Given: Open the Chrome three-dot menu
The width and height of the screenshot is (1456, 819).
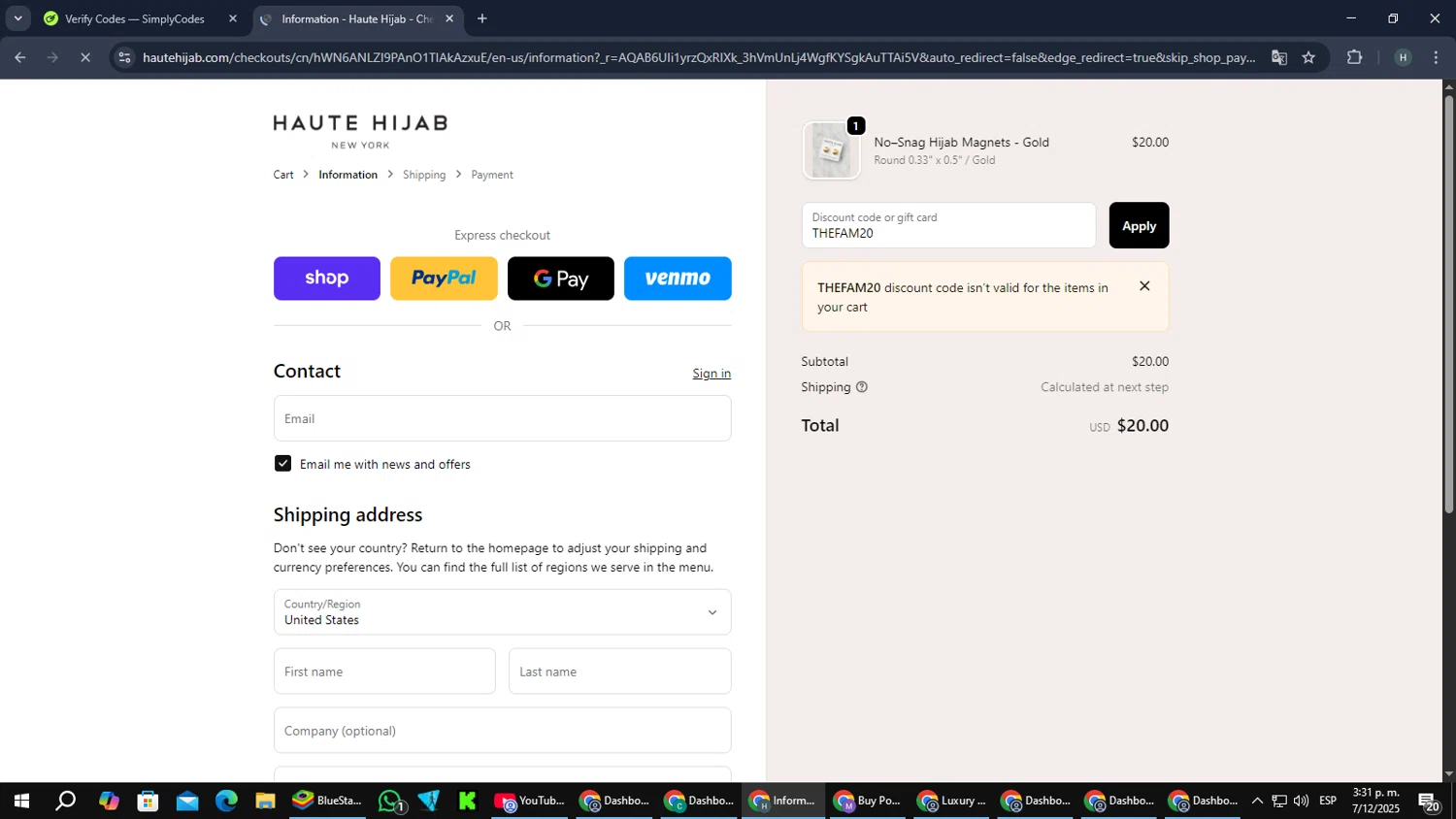Looking at the screenshot, I should coord(1436,57).
